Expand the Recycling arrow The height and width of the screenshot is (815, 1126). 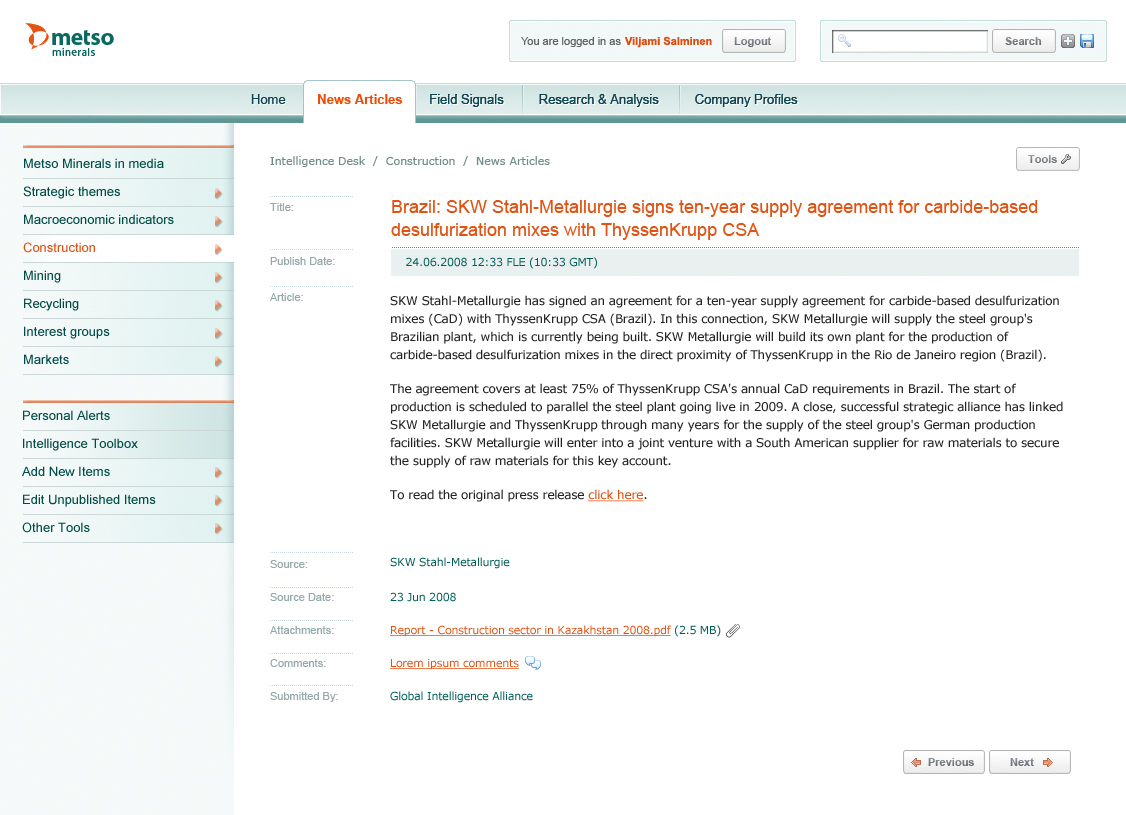coord(218,305)
